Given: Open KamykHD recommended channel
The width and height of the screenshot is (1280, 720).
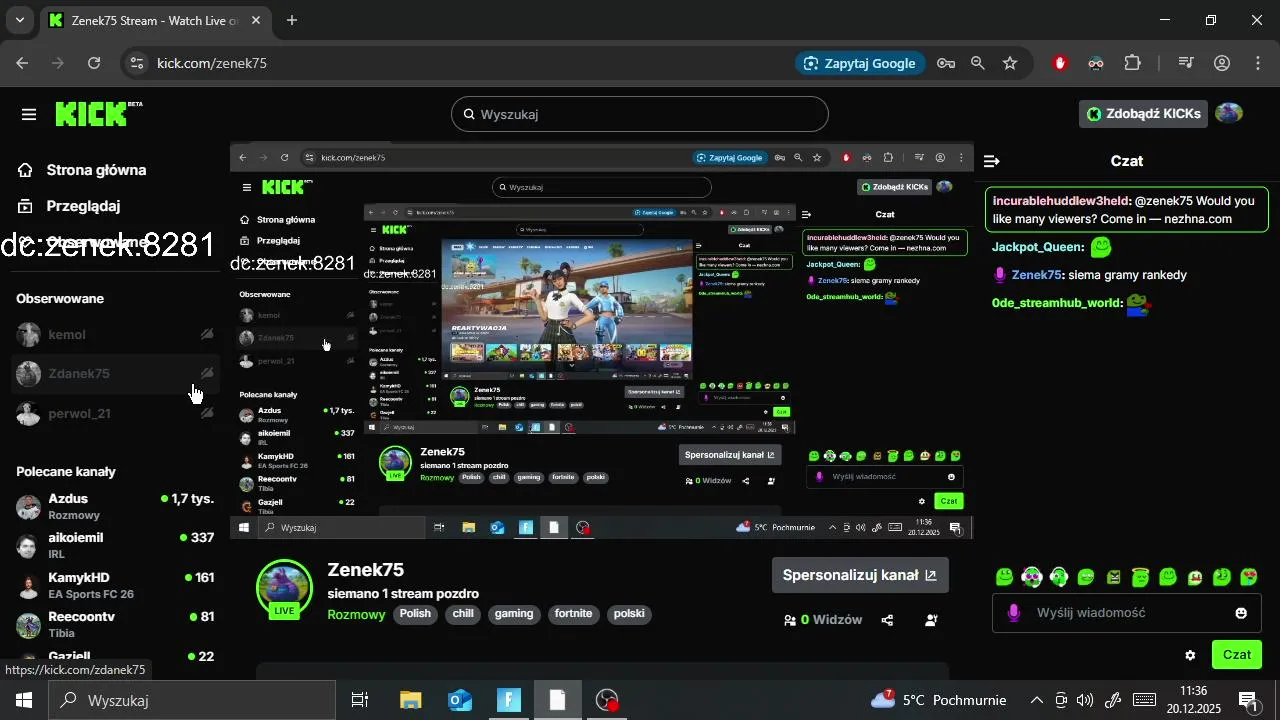Looking at the screenshot, I should click(x=115, y=585).
